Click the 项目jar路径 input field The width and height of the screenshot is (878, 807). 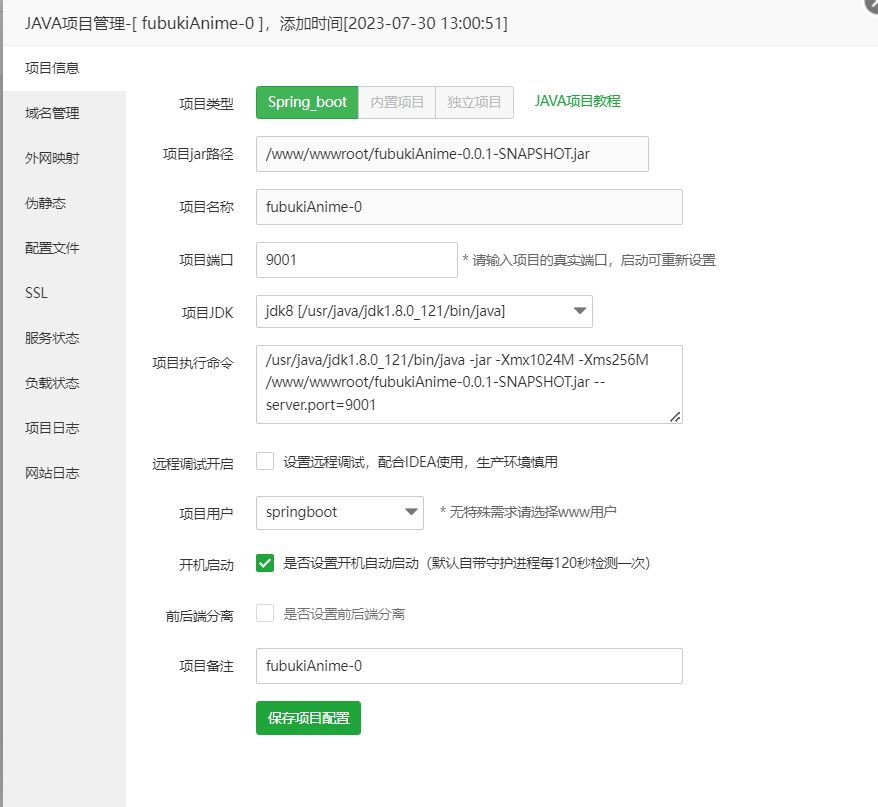tap(452, 154)
